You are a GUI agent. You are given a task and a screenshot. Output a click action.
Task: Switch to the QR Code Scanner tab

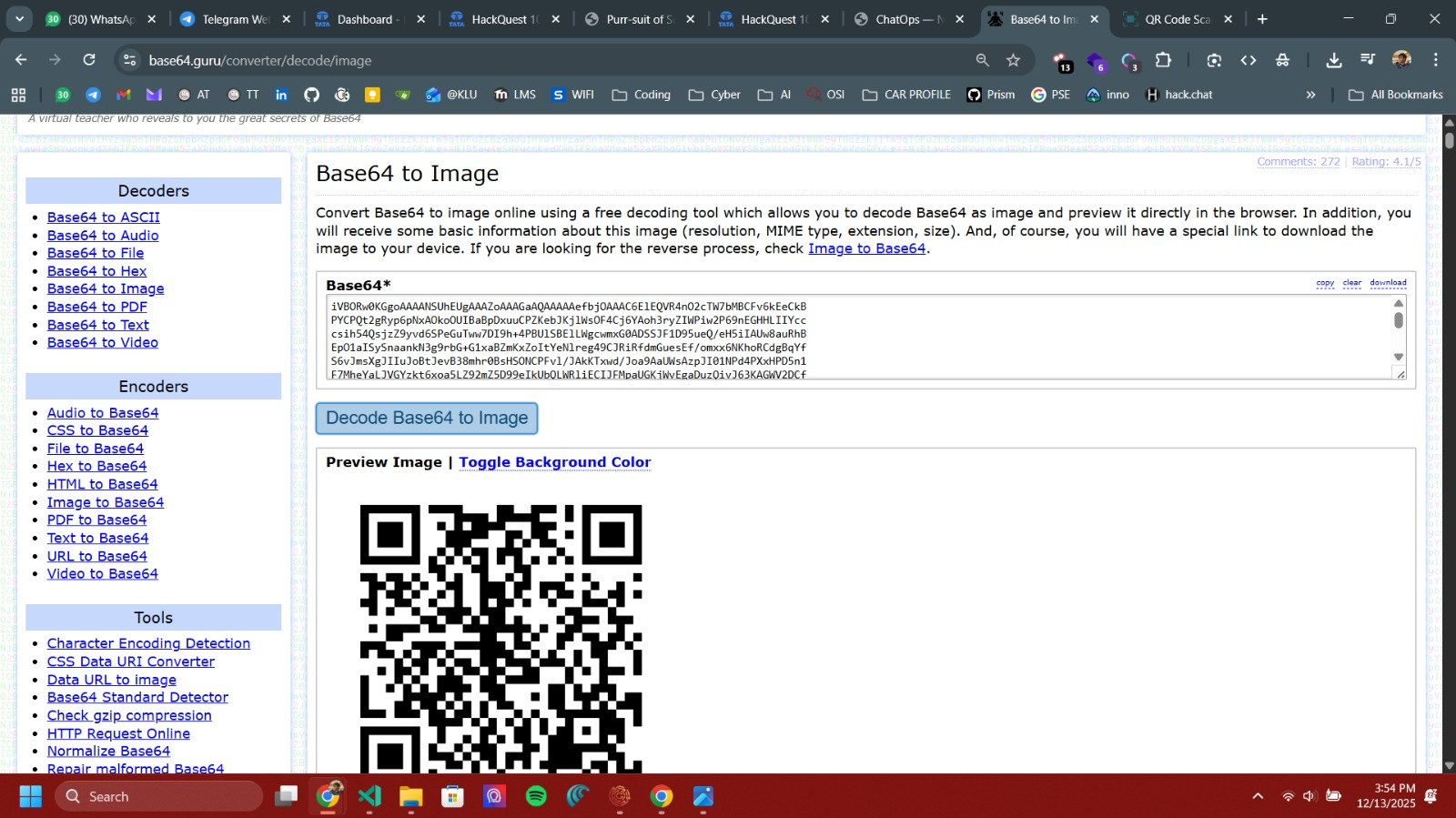click(1177, 19)
